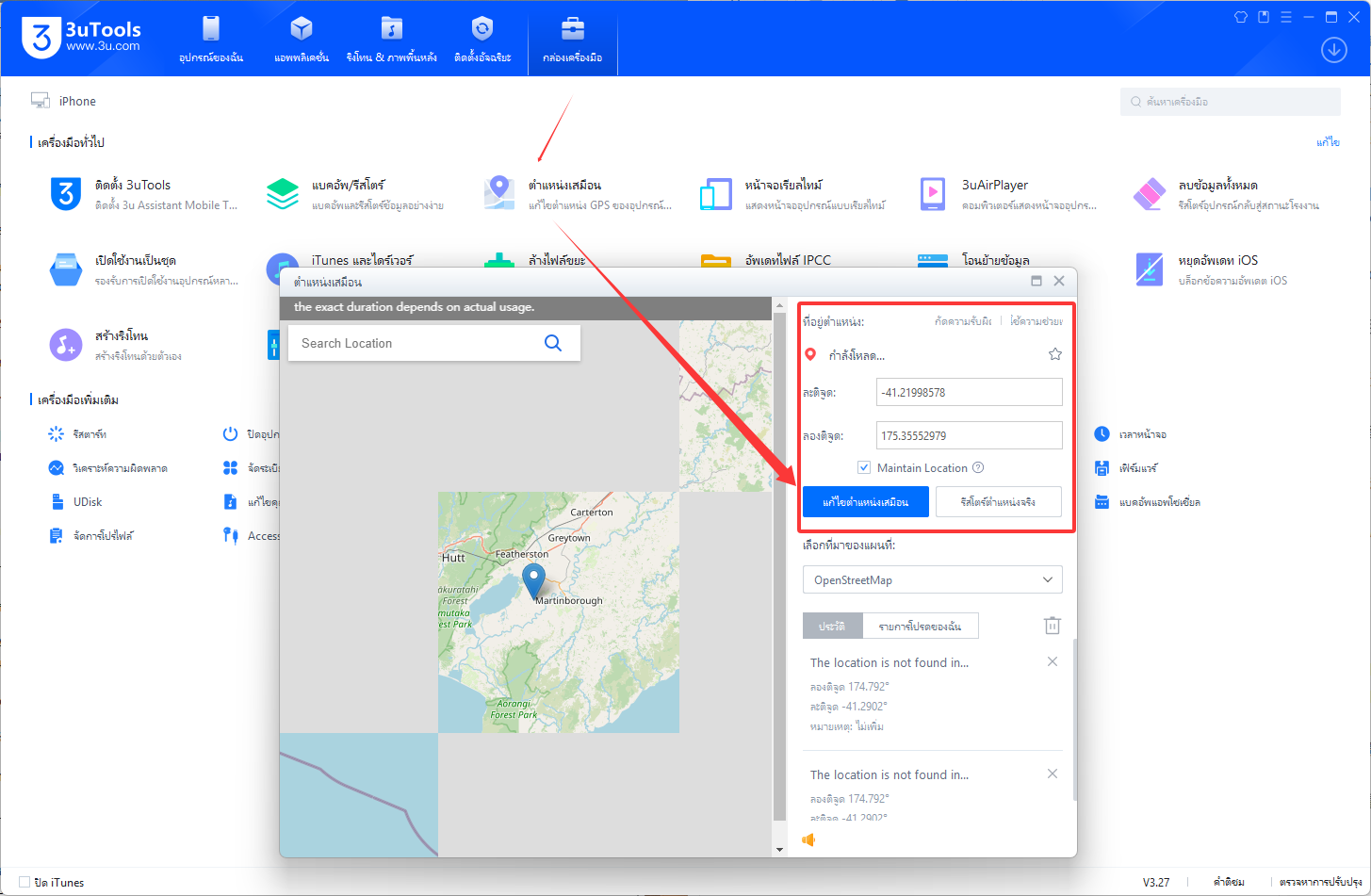Click the รีสตาร์ท restart tool
This screenshot has height=896, width=1371.
pyautogui.click(x=77, y=434)
